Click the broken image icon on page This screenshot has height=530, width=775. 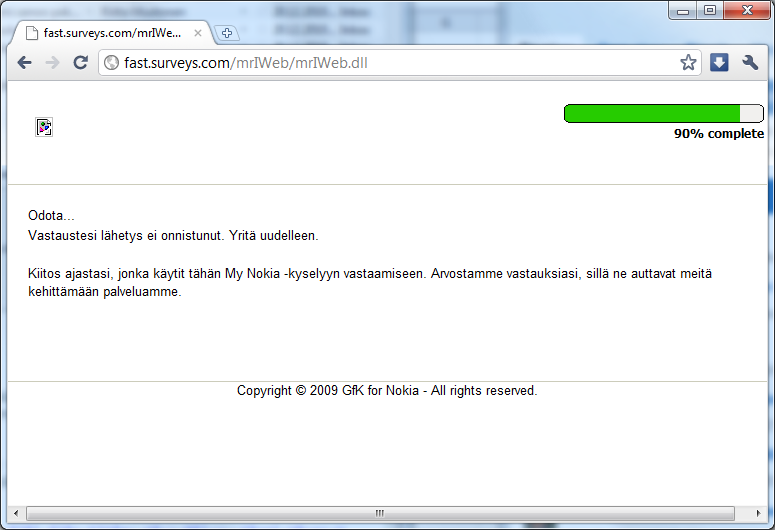[44, 127]
